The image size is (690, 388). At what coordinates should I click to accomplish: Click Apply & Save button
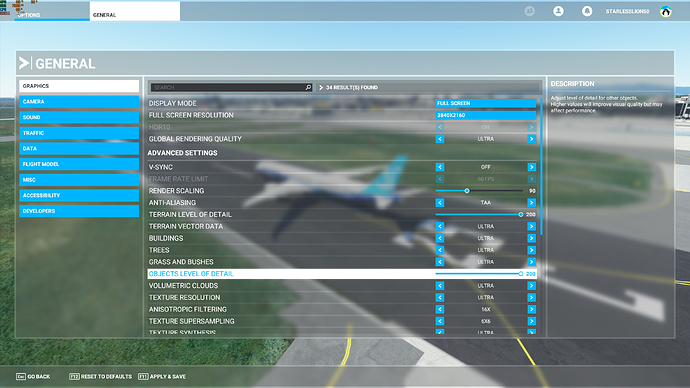pos(162,377)
